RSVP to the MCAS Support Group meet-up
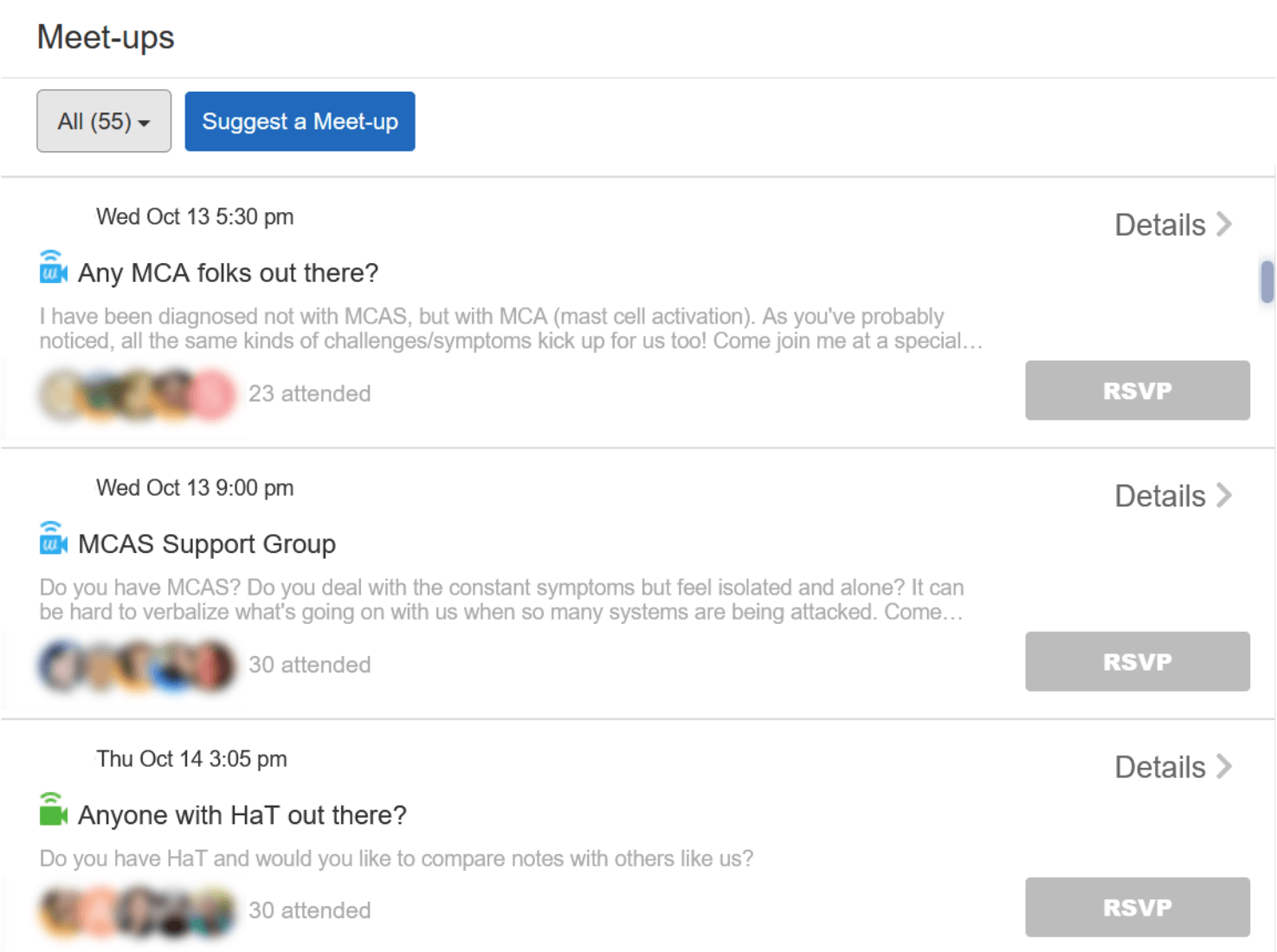The width and height of the screenshot is (1277, 952). (1137, 661)
